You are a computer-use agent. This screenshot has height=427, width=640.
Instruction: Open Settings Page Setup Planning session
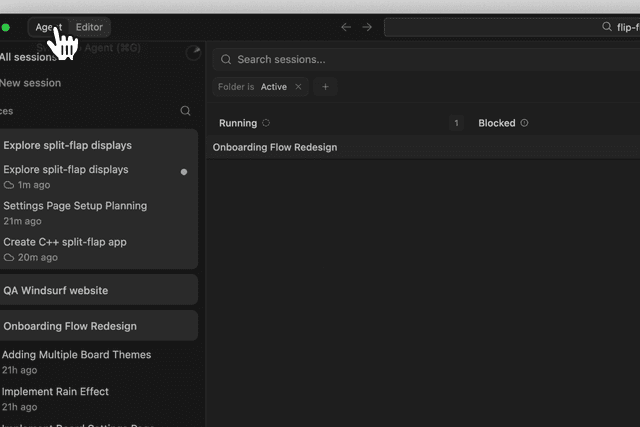point(75,206)
